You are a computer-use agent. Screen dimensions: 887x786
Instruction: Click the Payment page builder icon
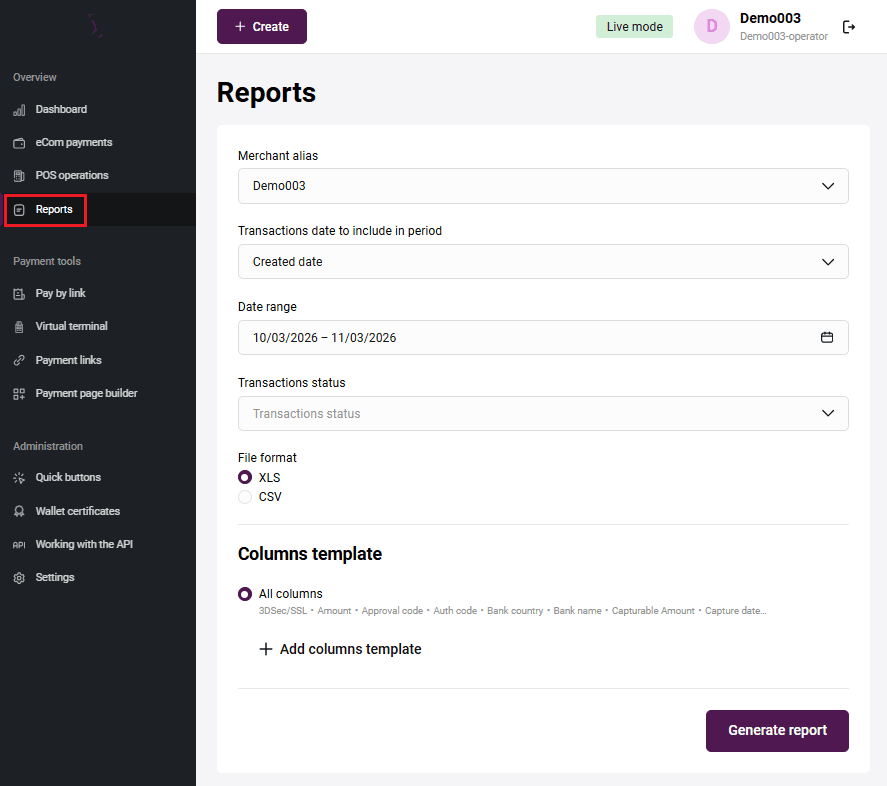click(x=19, y=394)
